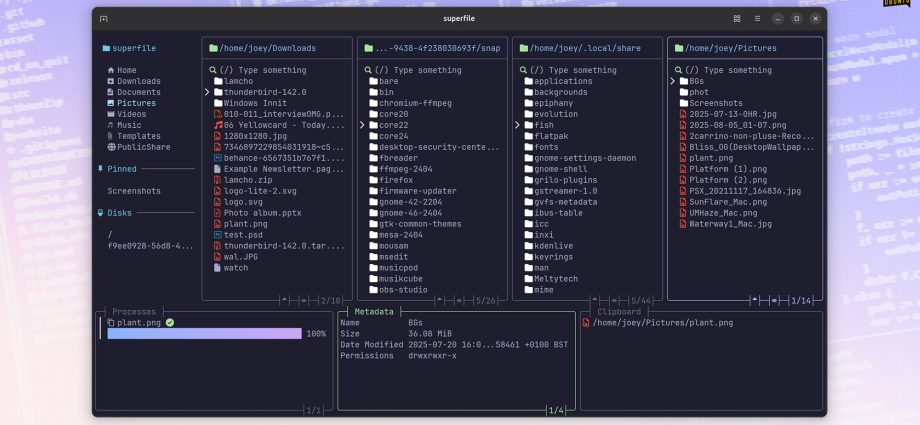
Task: Select the root disk '/' entry
Action: [110, 235]
